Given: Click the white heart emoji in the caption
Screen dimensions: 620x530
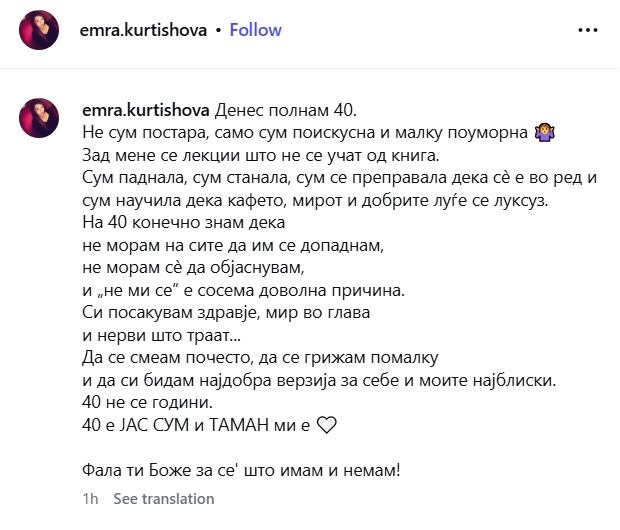Looking at the screenshot, I should tap(325, 425).
